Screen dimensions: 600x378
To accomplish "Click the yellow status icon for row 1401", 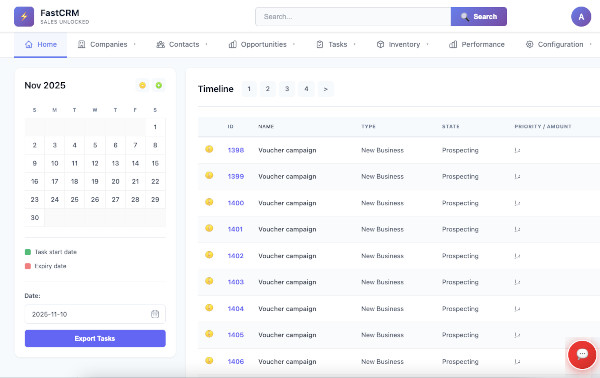I will coord(209,228).
